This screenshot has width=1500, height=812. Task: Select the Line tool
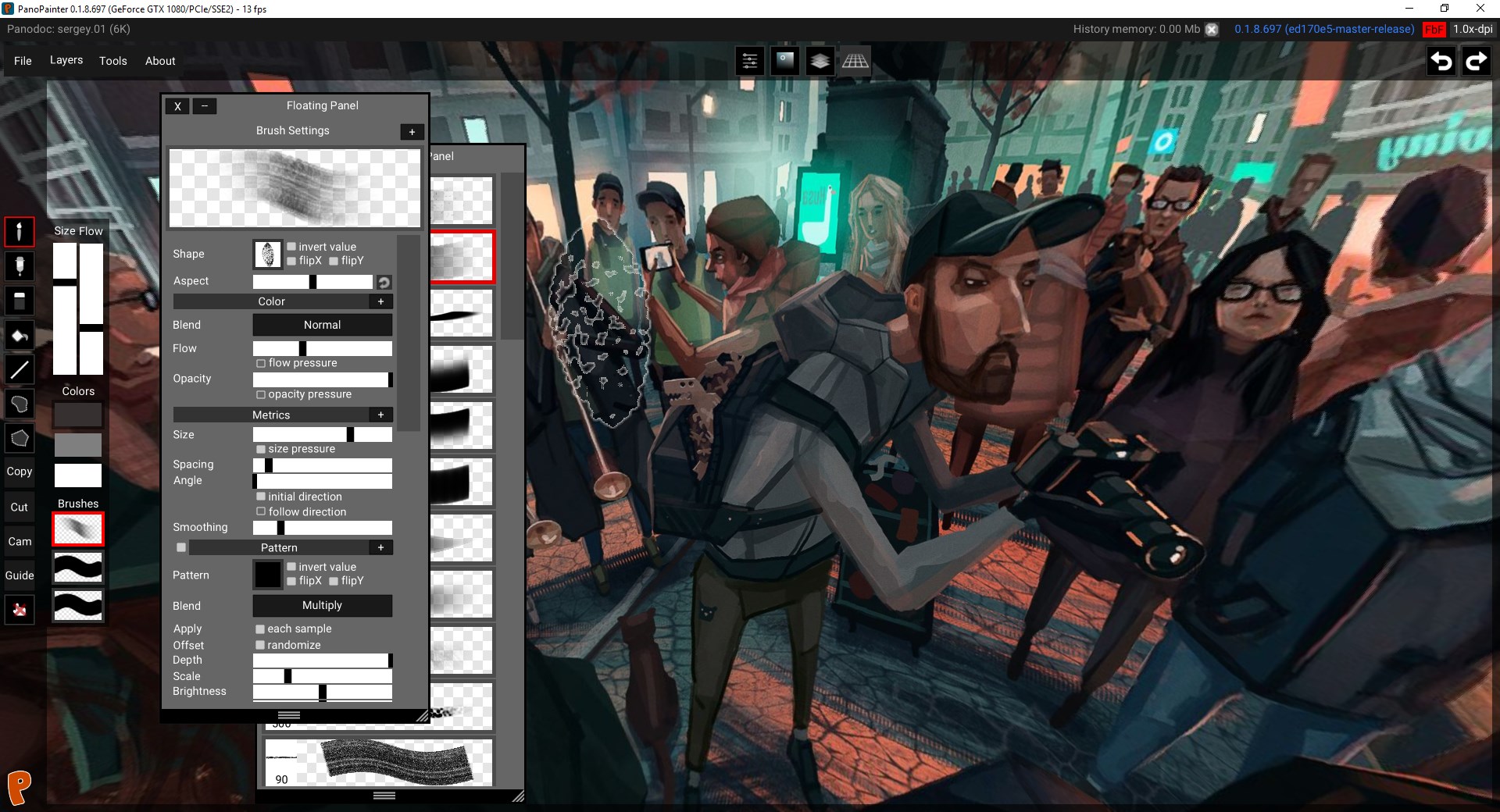click(x=20, y=369)
